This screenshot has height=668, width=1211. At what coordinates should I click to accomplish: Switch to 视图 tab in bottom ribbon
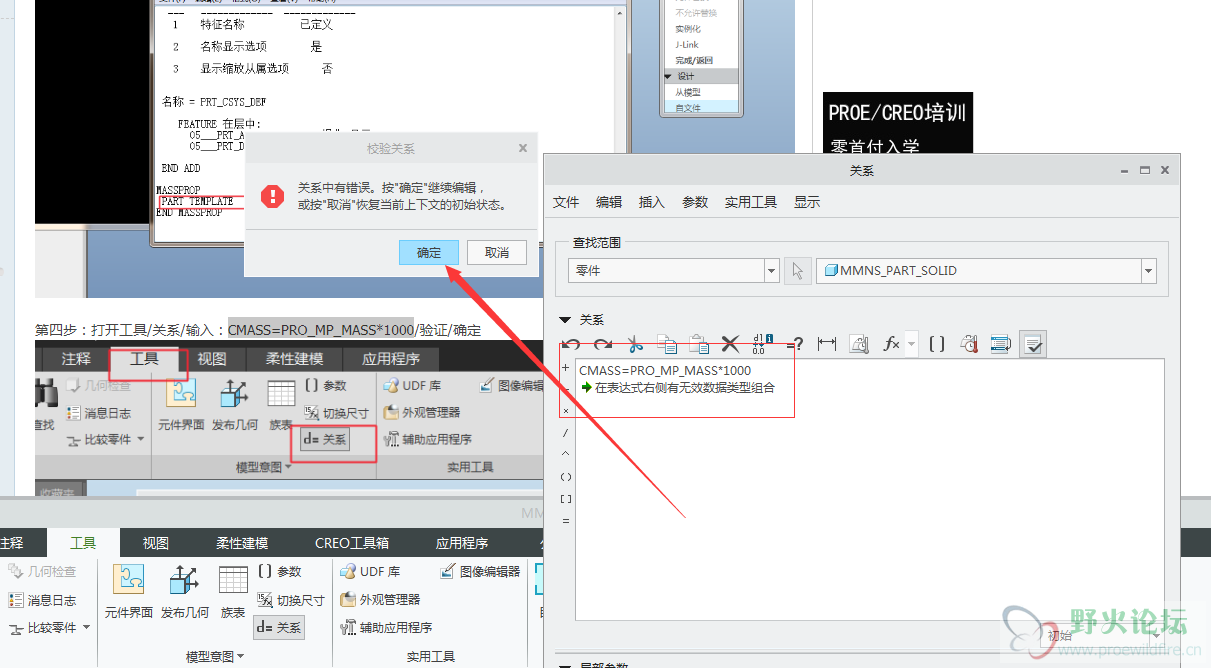pos(155,543)
